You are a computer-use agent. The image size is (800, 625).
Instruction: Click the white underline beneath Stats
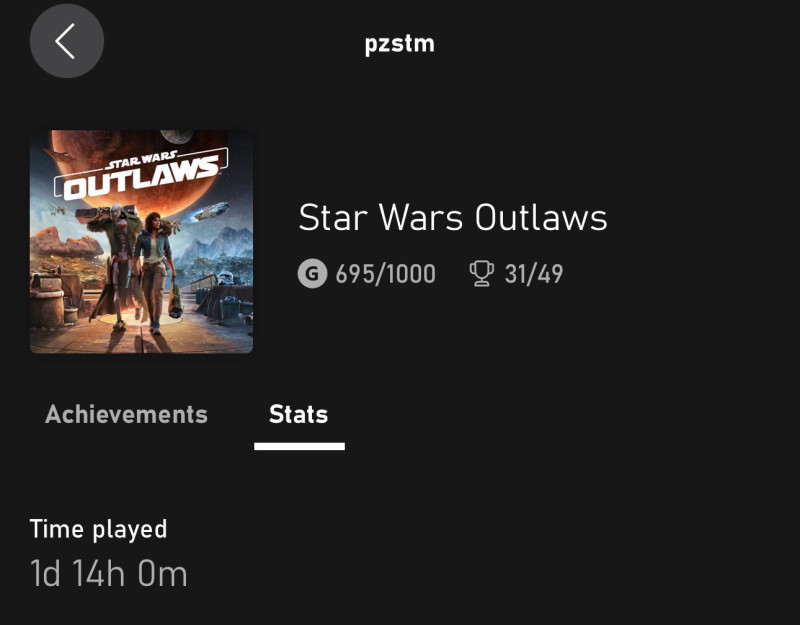(299, 446)
